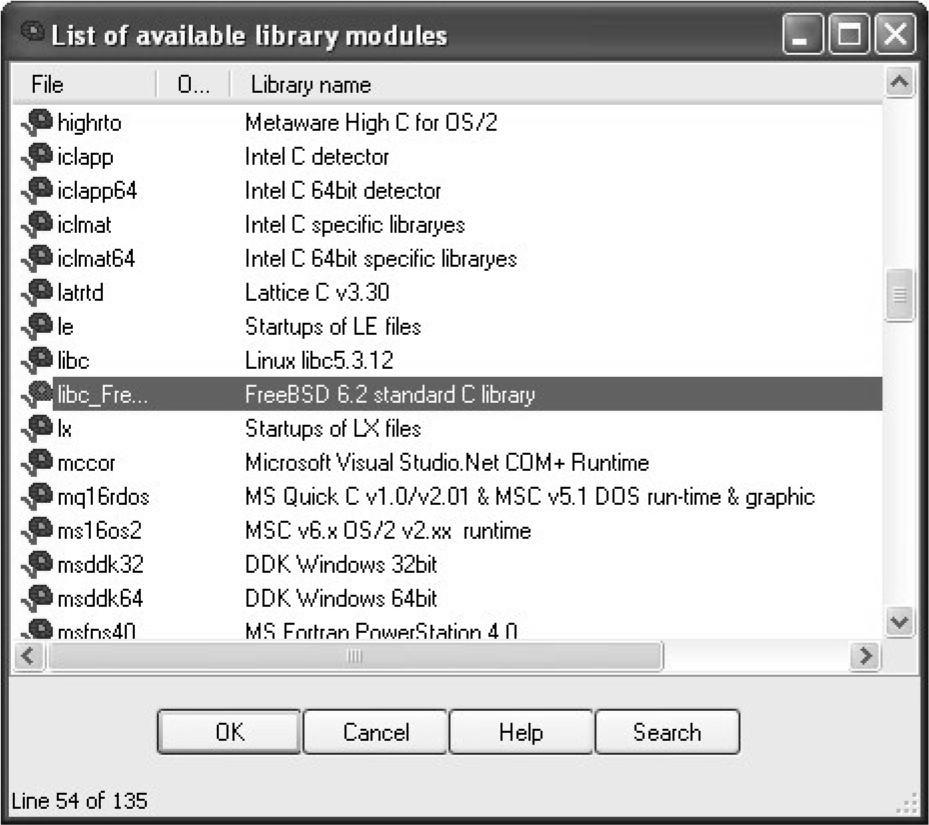Select Intel C 64bit specific libraryes
The height and width of the screenshot is (825, 929).
[448, 258]
